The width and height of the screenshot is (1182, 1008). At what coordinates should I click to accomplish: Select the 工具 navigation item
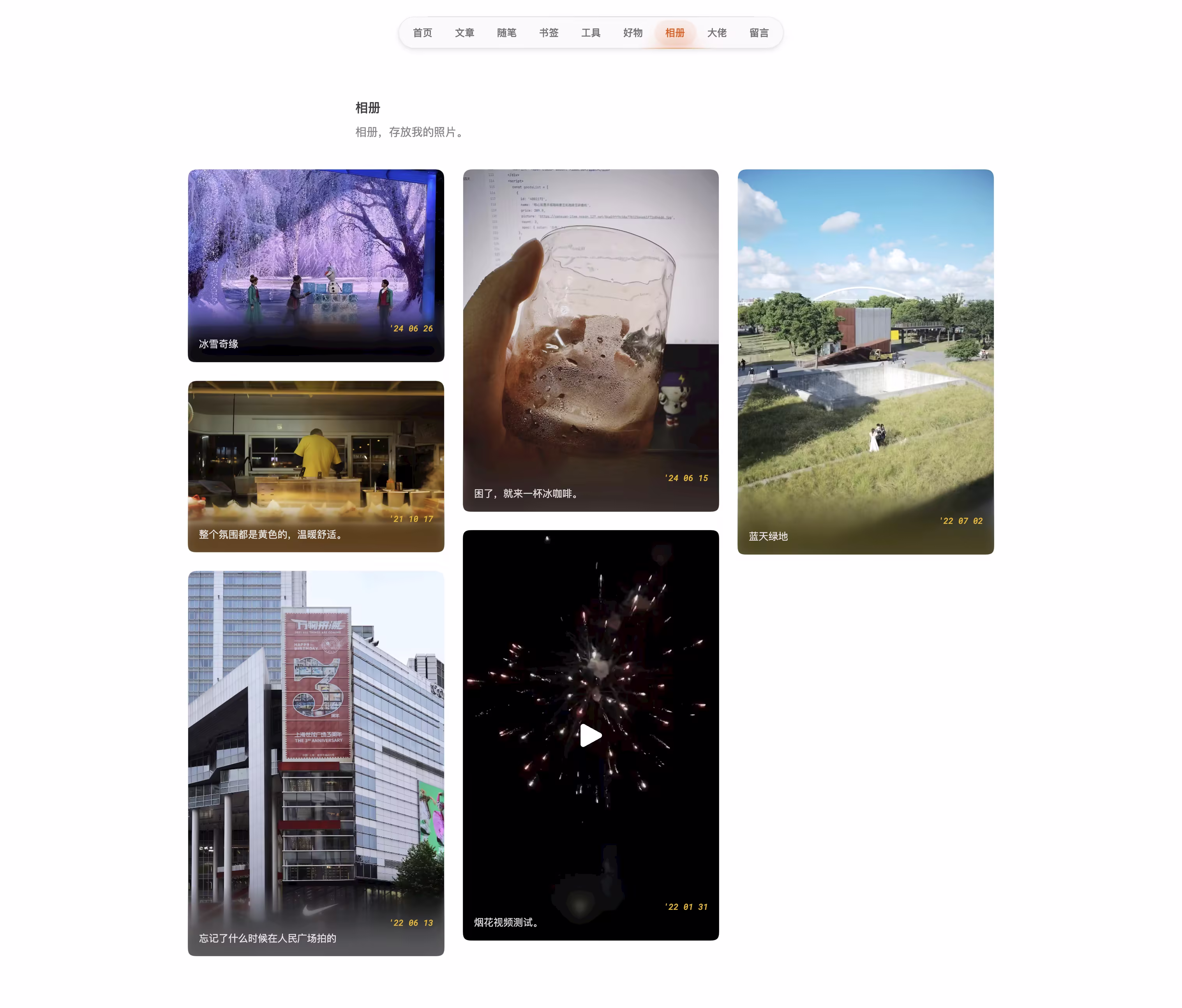pos(591,32)
